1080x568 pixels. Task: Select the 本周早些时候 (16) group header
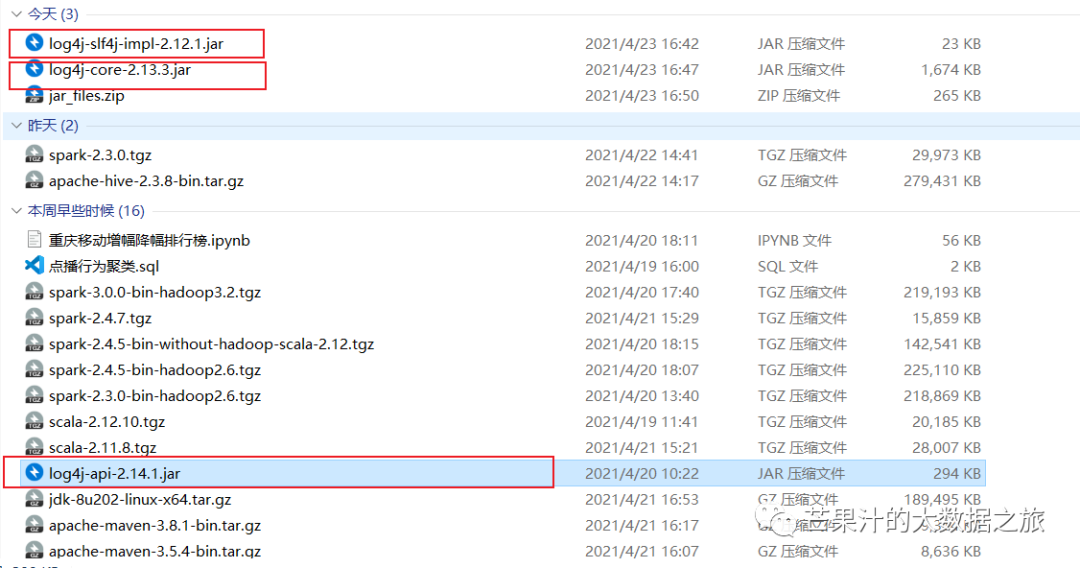86,211
